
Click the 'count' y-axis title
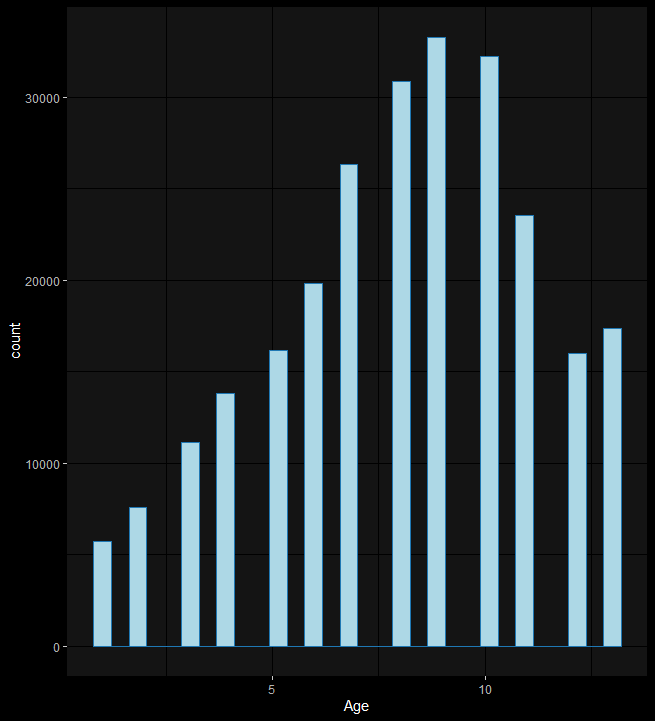pyautogui.click(x=15, y=341)
